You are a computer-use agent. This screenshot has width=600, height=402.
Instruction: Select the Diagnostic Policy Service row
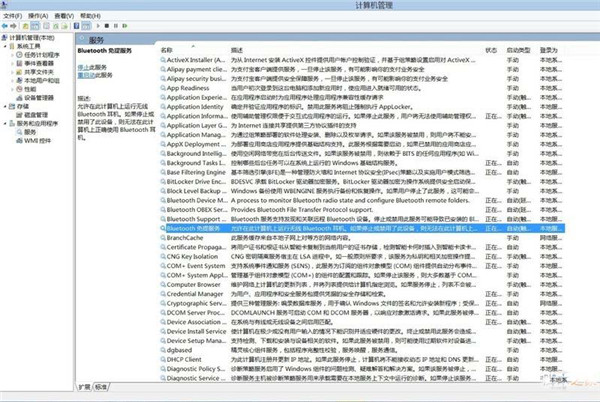(x=362, y=369)
